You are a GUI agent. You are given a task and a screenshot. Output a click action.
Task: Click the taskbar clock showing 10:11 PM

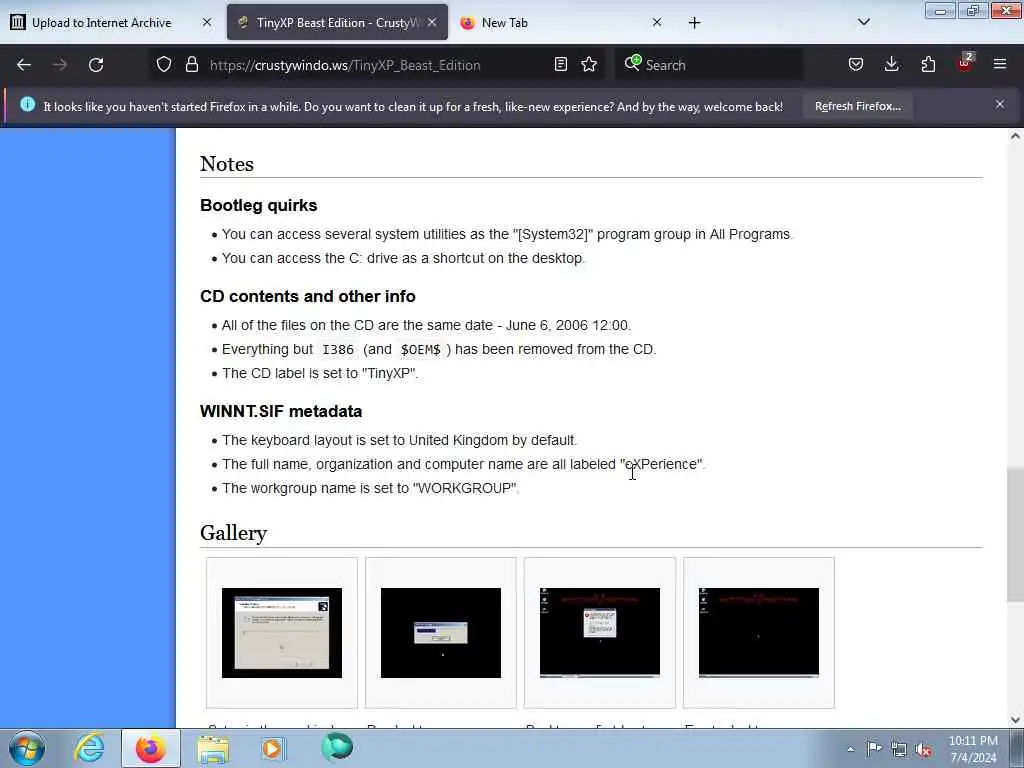[973, 749]
